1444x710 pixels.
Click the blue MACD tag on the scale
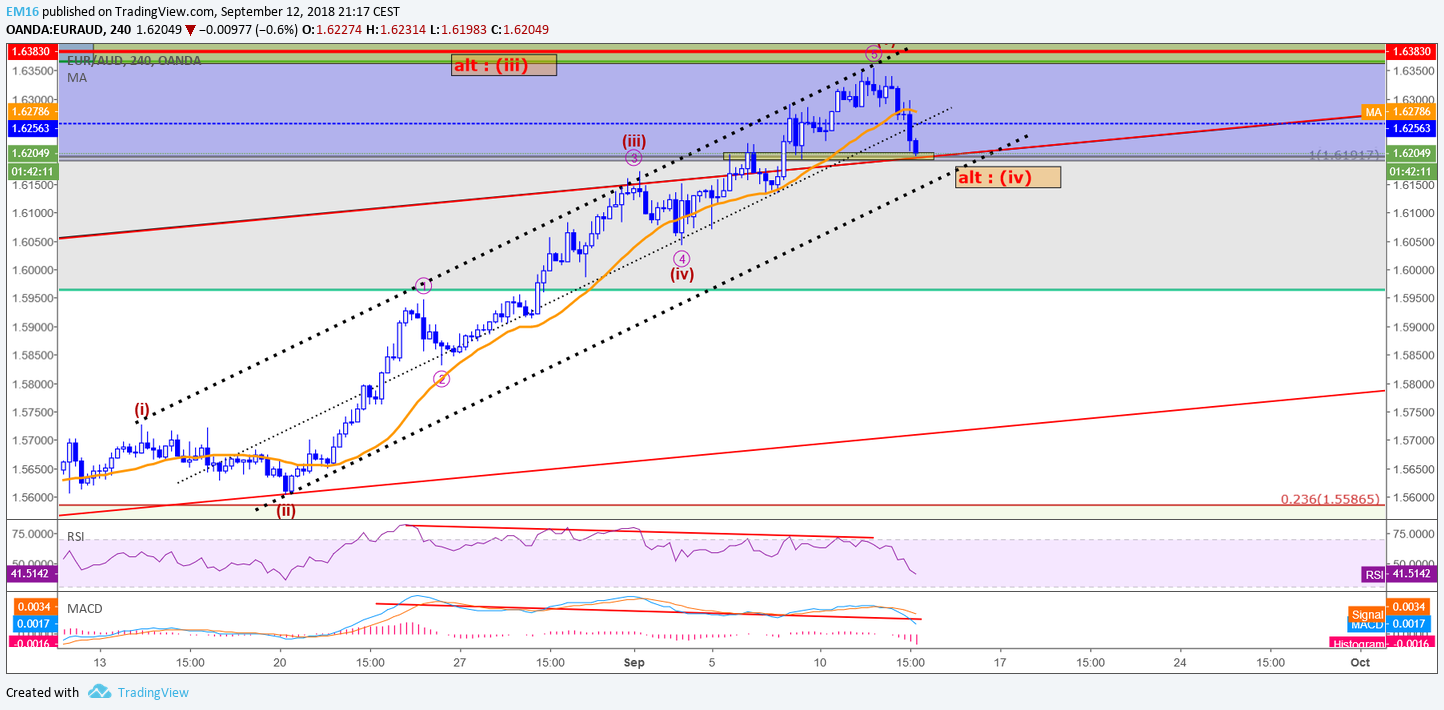click(x=1367, y=625)
